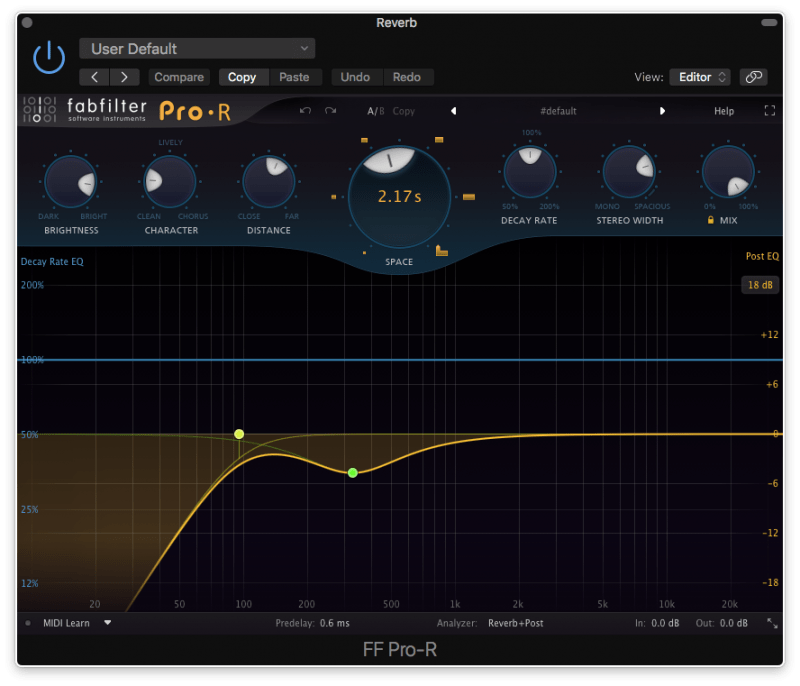The height and width of the screenshot is (686, 800).
Task: Open the View Editor dropdown
Action: coord(700,77)
